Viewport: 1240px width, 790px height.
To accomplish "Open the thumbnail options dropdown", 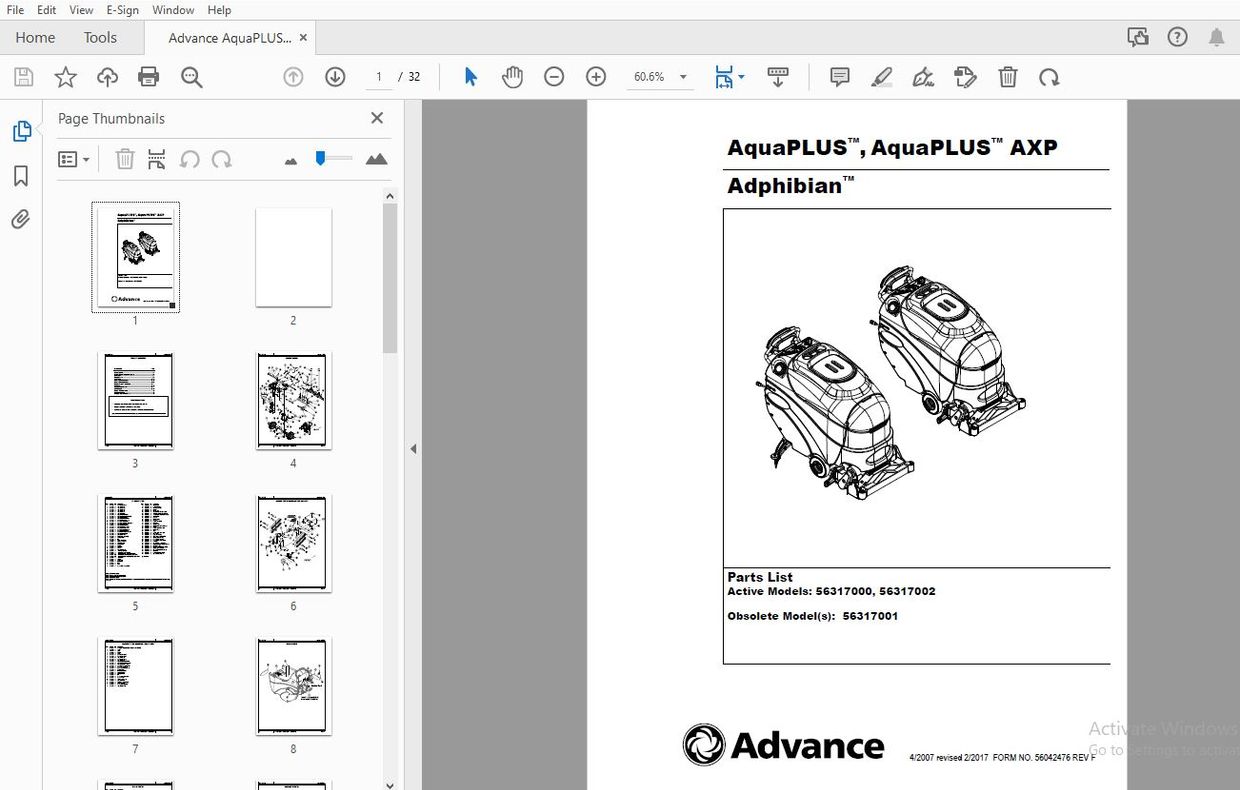I will [74, 159].
